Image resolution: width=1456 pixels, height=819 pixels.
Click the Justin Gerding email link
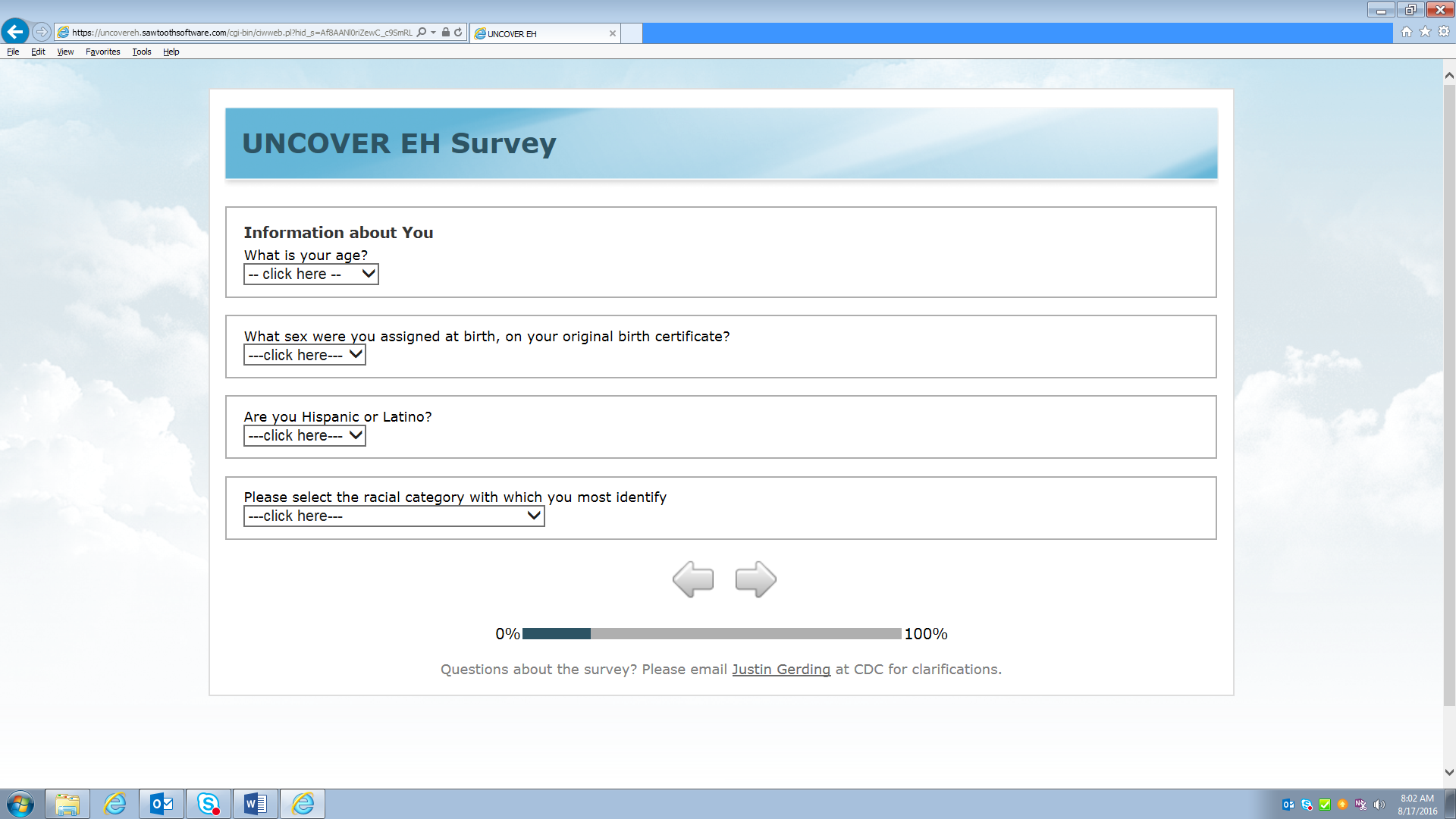781,670
